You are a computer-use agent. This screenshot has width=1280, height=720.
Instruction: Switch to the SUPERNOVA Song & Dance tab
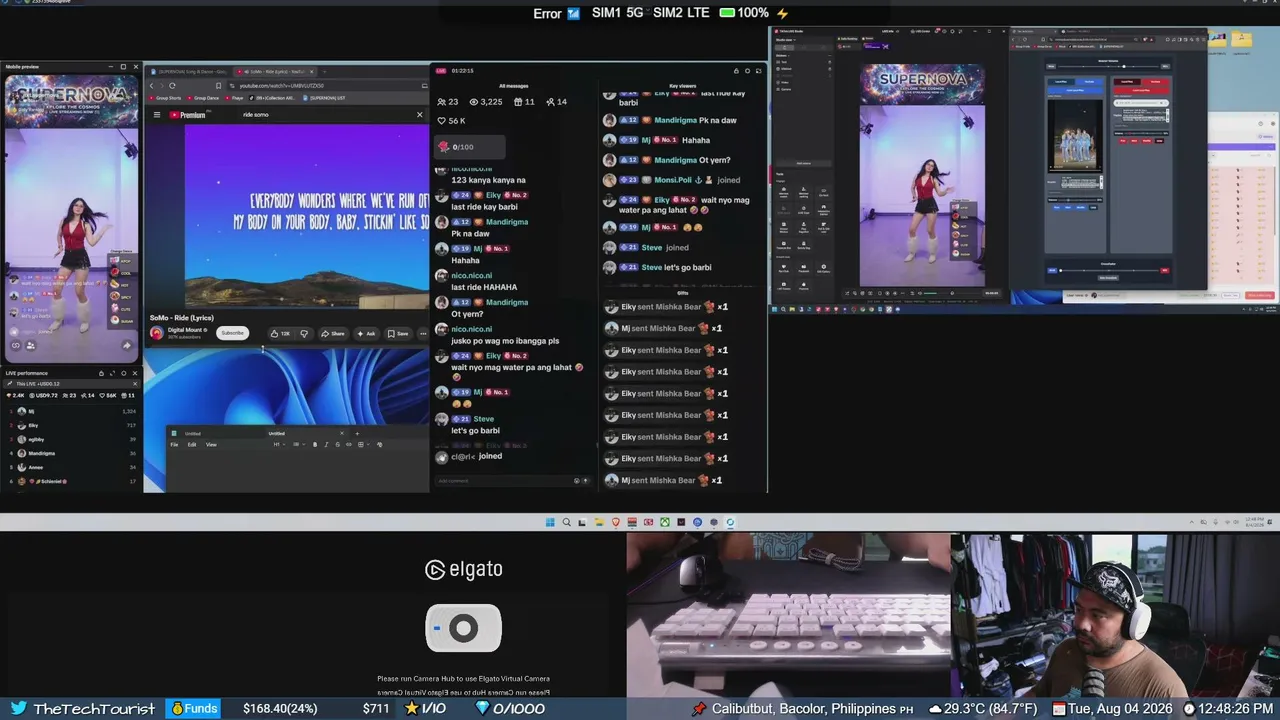point(190,71)
